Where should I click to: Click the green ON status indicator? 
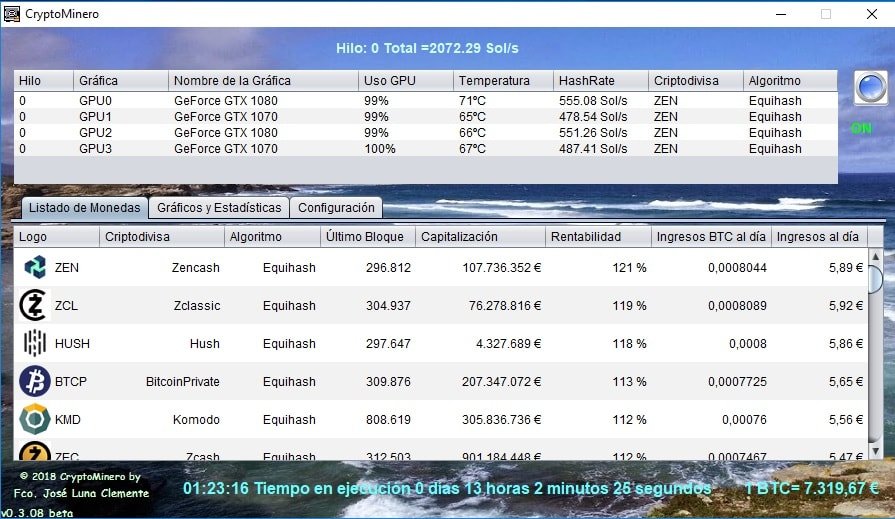point(861,128)
